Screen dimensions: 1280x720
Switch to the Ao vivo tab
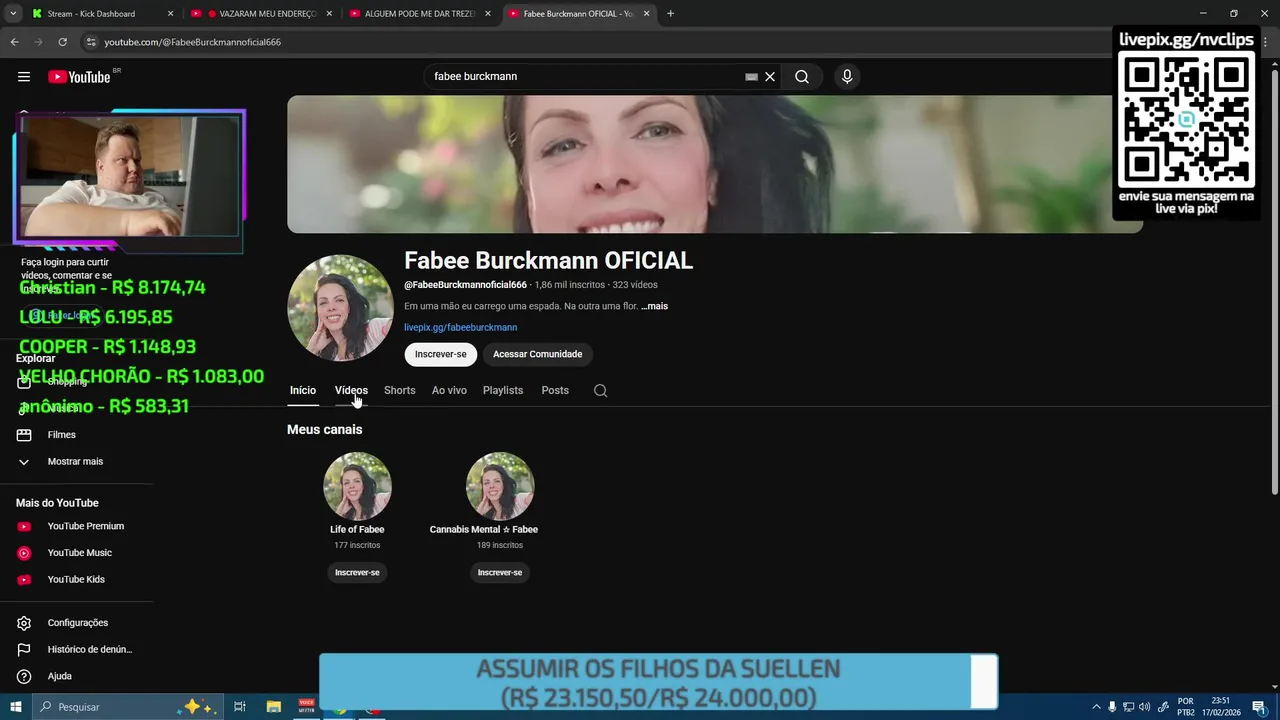(x=449, y=391)
